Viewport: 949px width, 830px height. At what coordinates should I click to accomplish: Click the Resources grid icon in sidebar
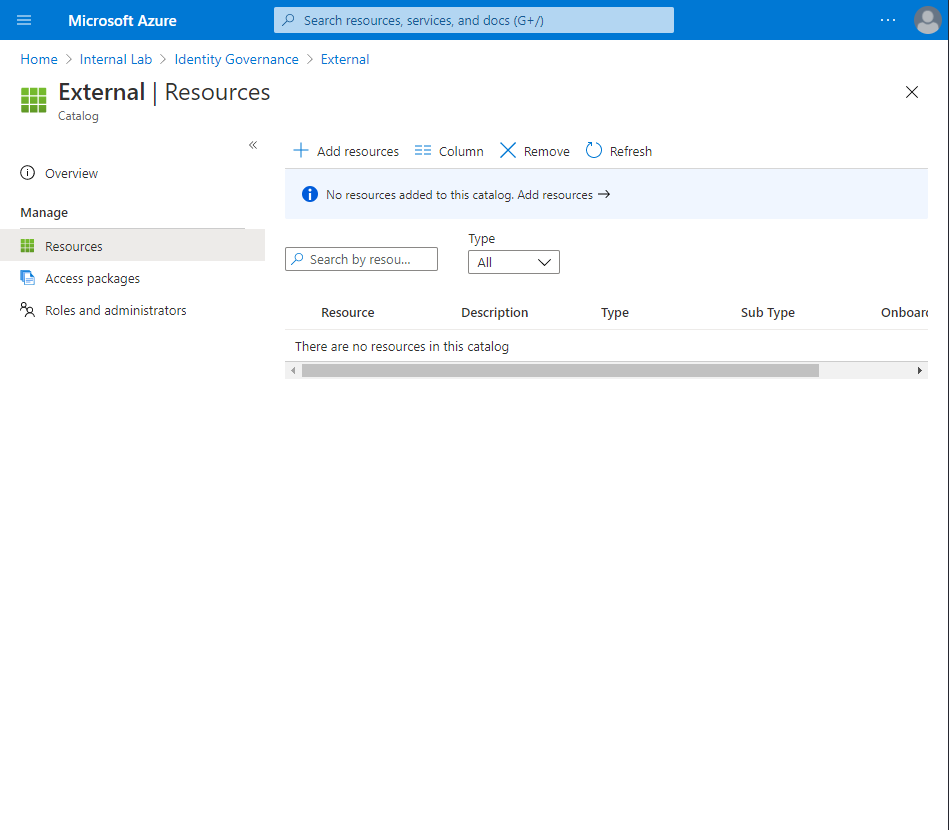tap(26, 245)
